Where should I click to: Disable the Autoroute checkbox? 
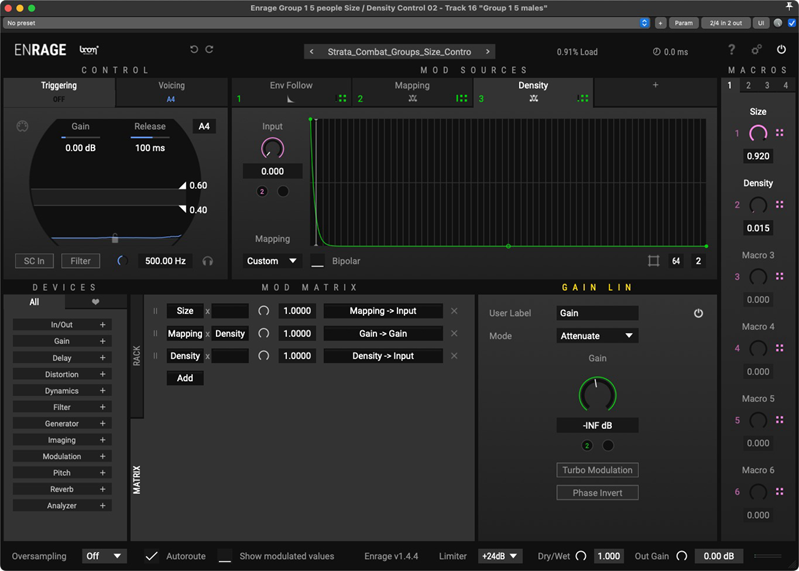pyautogui.click(x=152, y=556)
